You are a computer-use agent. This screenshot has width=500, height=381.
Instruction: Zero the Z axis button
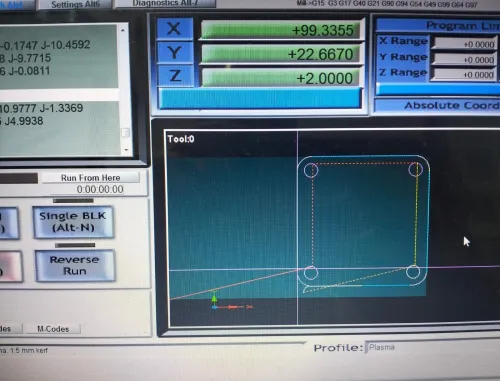(175, 76)
